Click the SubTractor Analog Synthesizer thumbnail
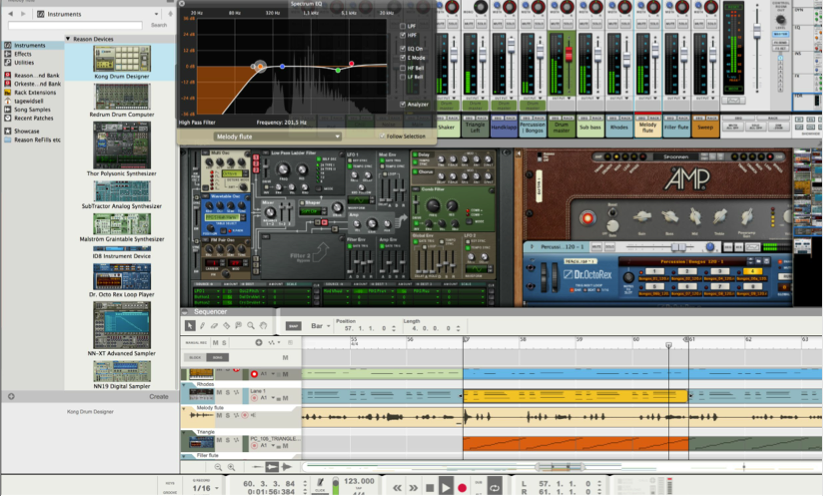 (x=122, y=191)
